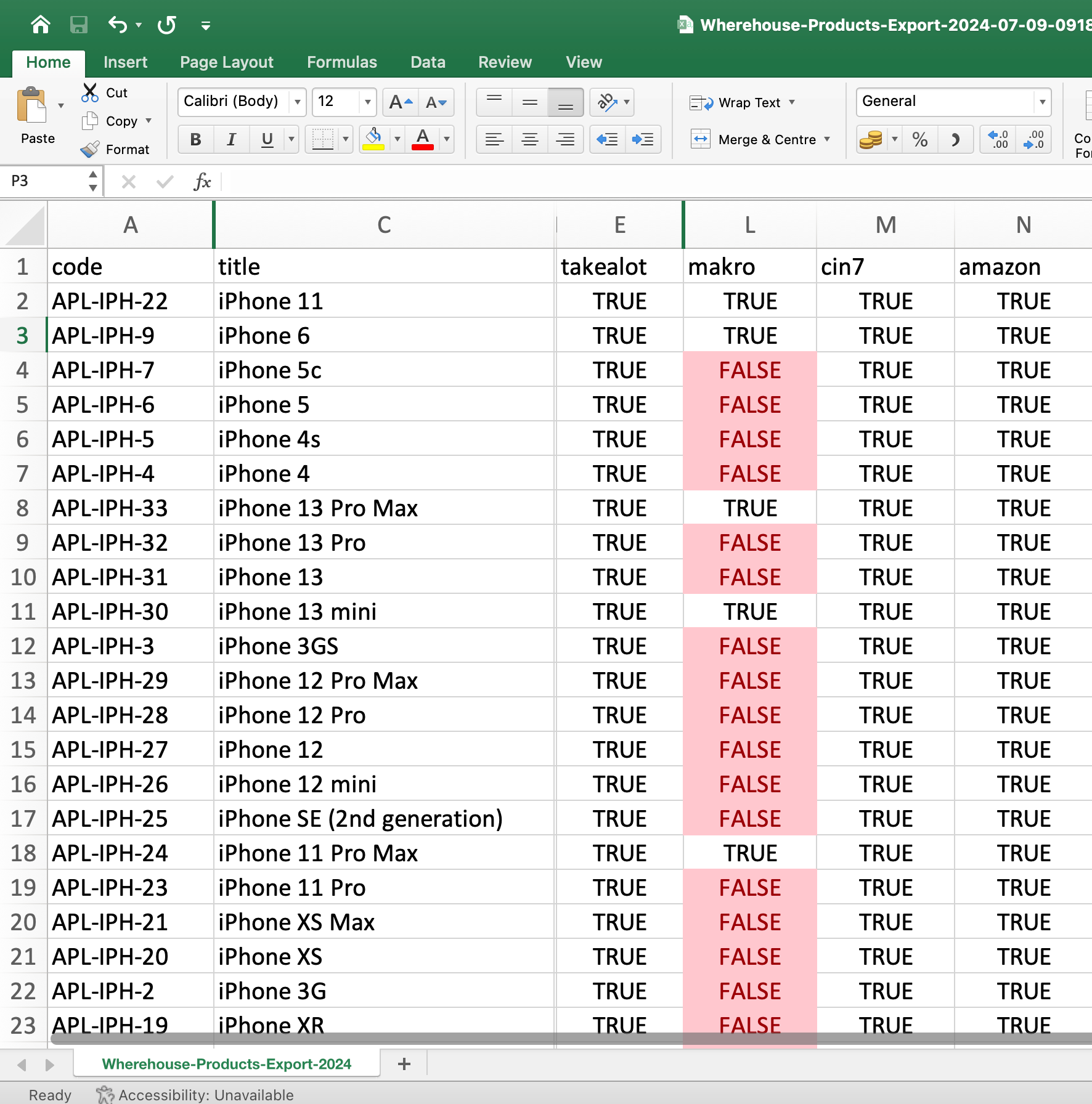Open the View ribbon tab

pos(584,62)
